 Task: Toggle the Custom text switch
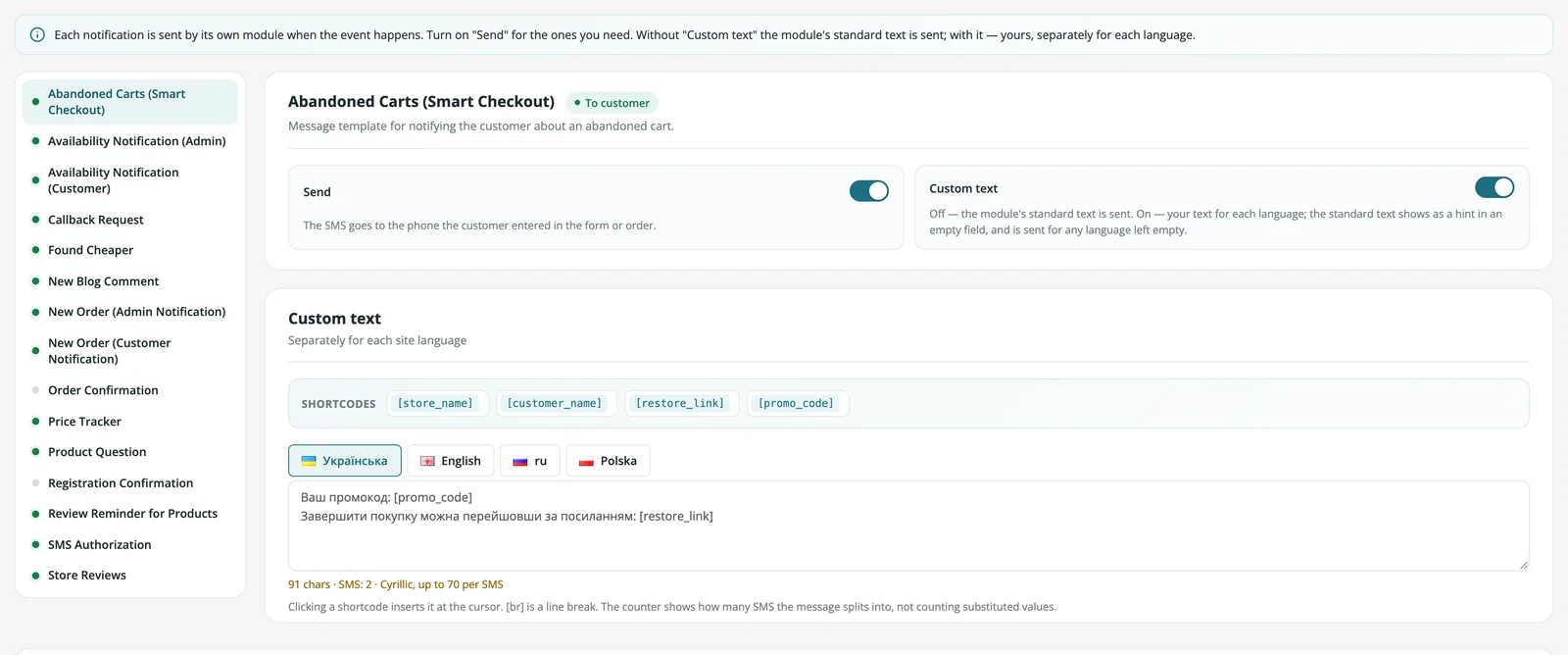pos(1494,187)
